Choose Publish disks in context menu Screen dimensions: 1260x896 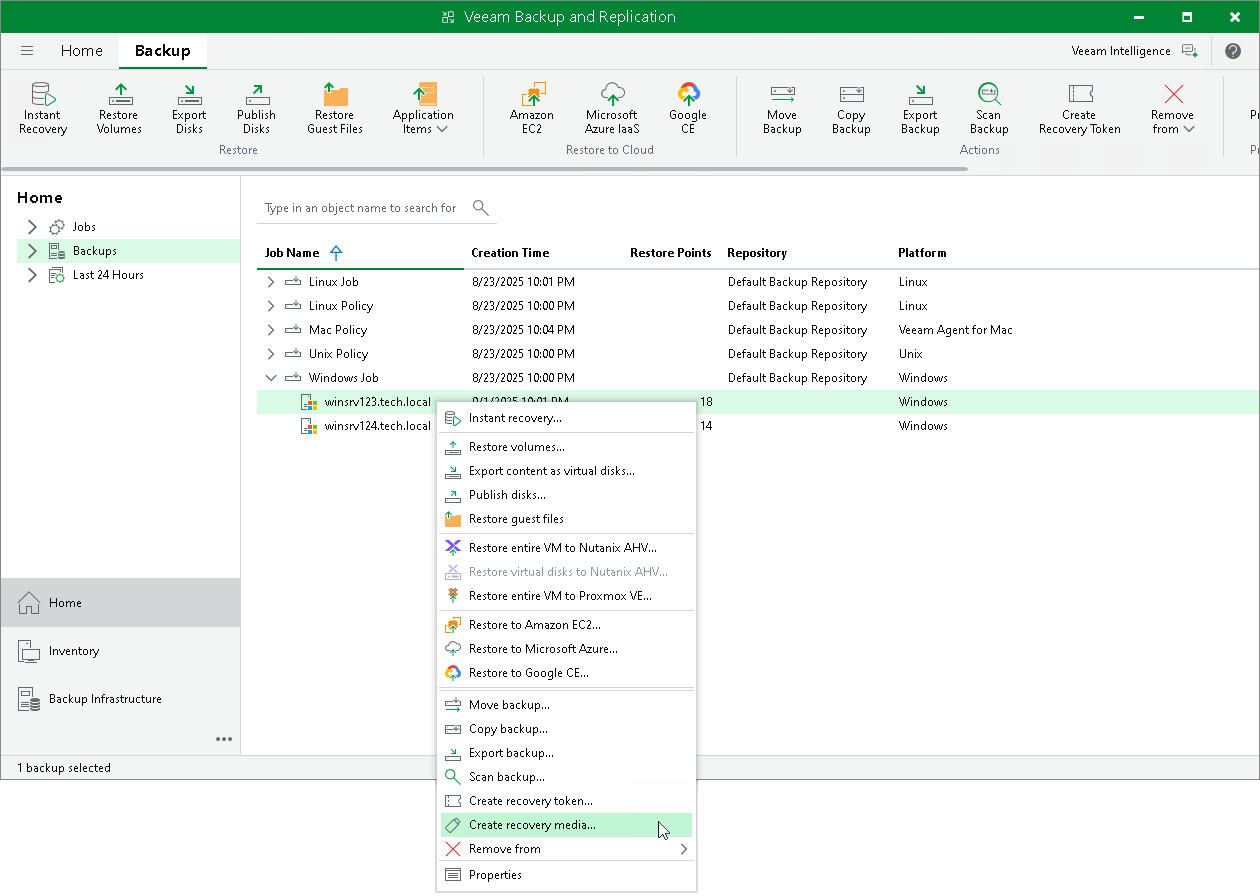coord(567,495)
